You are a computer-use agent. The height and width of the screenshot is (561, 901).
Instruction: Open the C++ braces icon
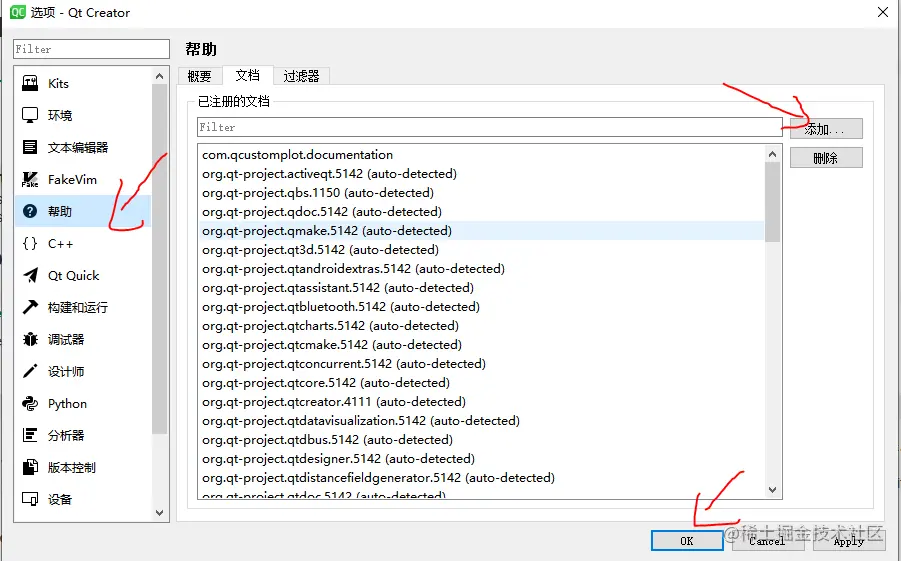coord(30,244)
